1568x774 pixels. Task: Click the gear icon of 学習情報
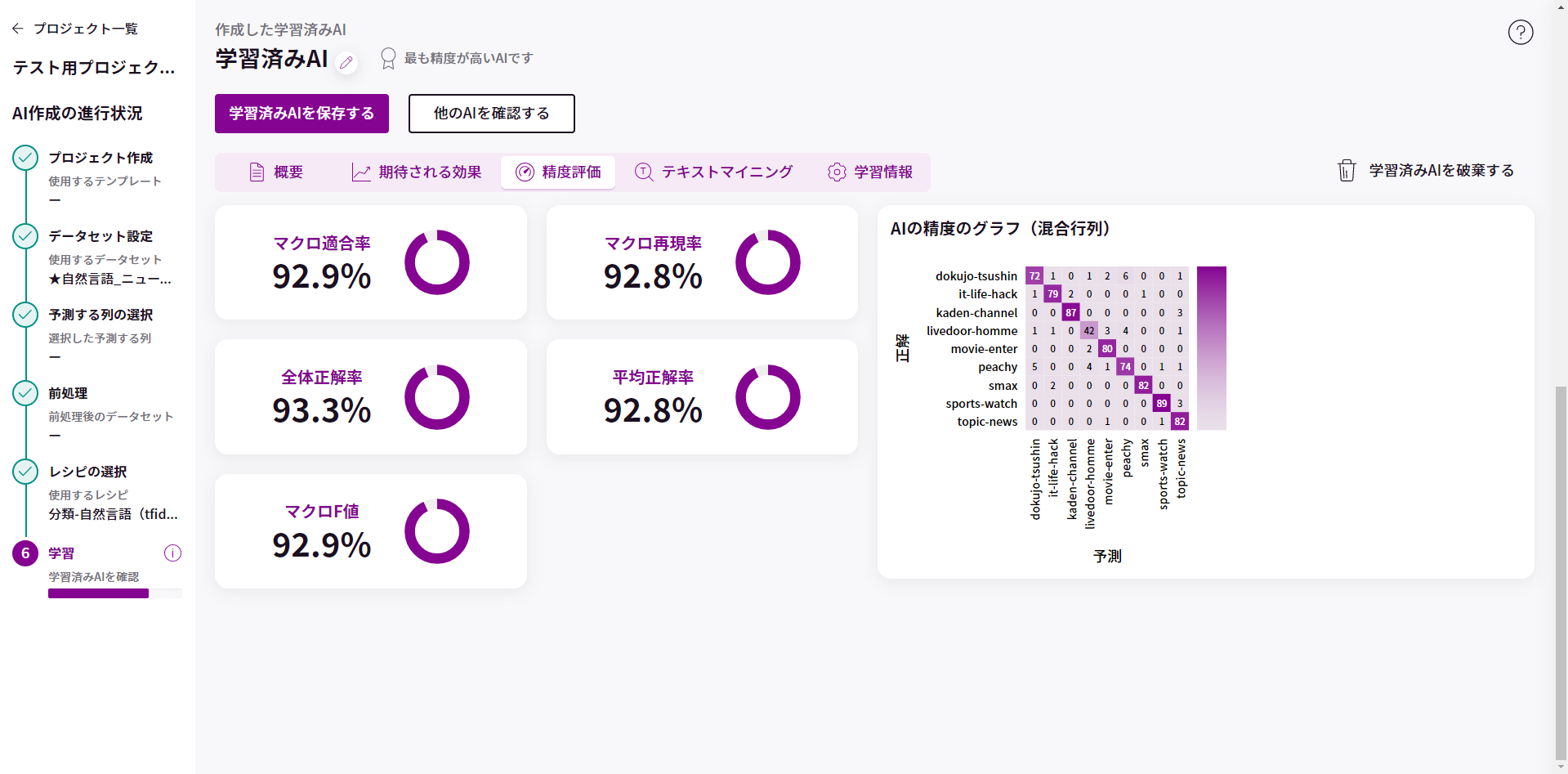point(837,172)
